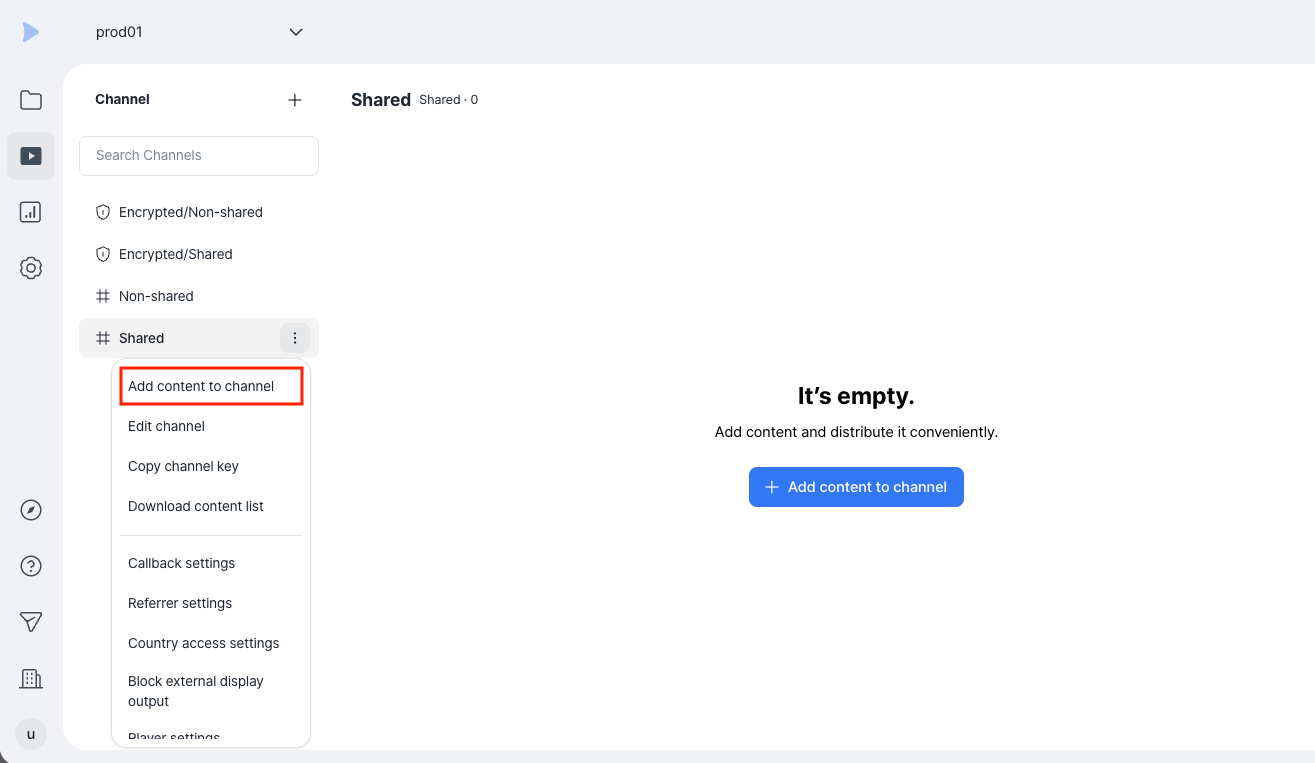Open settings gear in sidebar

31,268
